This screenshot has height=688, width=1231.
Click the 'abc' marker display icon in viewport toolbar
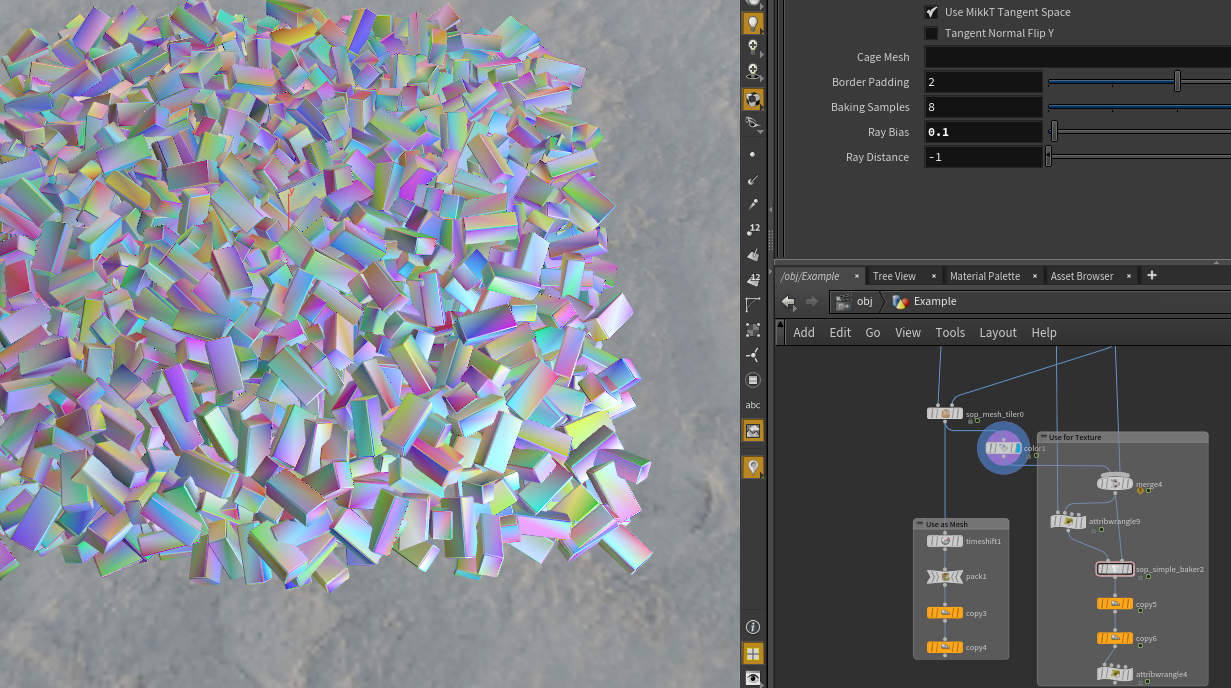coord(753,404)
